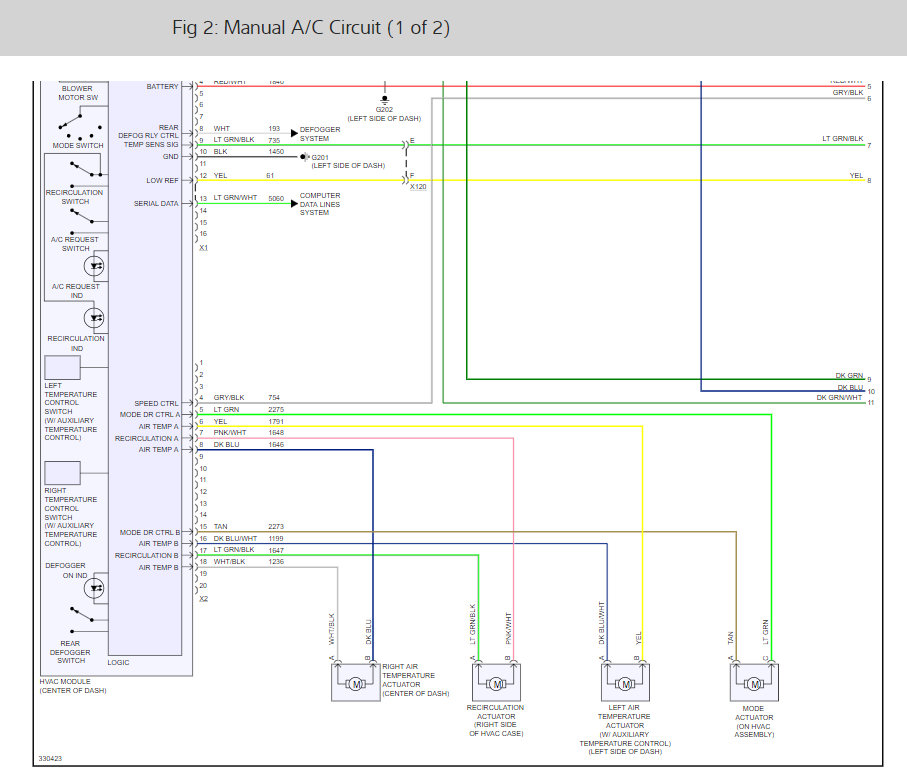This screenshot has width=907, height=778.
Task: Click the Recirculation IND LED symbol
Action: (94, 318)
